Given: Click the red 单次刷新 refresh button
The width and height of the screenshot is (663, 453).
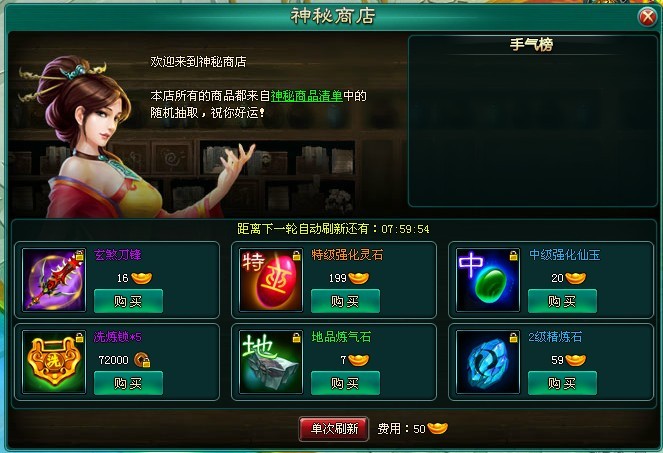Looking at the screenshot, I should pyautogui.click(x=334, y=429).
